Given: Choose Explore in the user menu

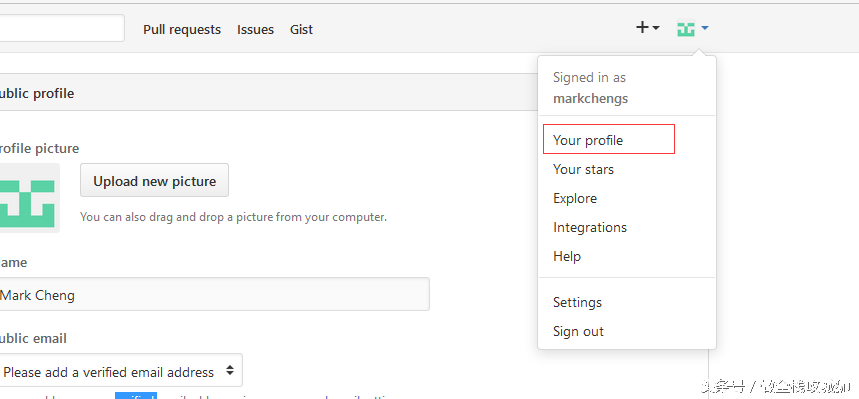Looking at the screenshot, I should click(575, 198).
